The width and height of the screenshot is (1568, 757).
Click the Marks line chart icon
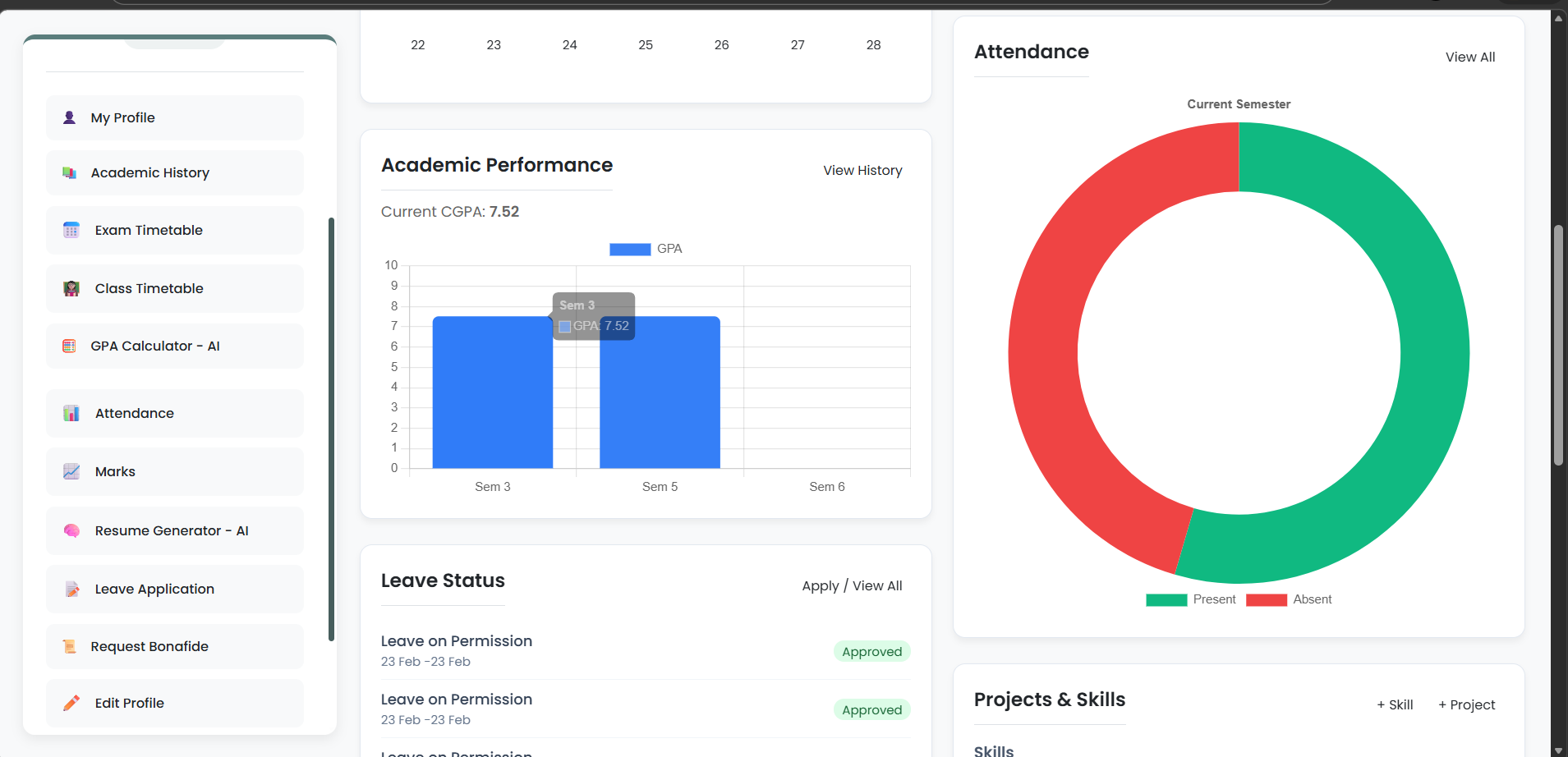tap(71, 471)
